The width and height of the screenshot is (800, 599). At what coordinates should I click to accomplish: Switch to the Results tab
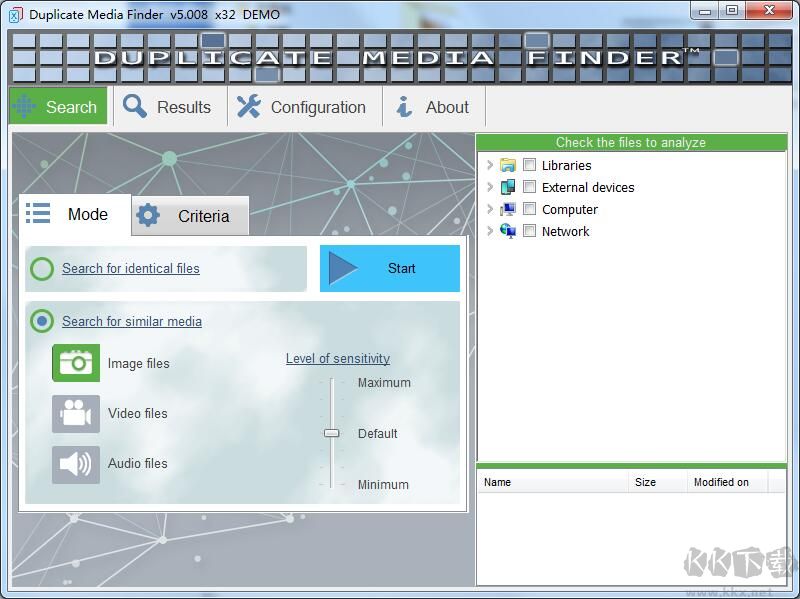170,107
